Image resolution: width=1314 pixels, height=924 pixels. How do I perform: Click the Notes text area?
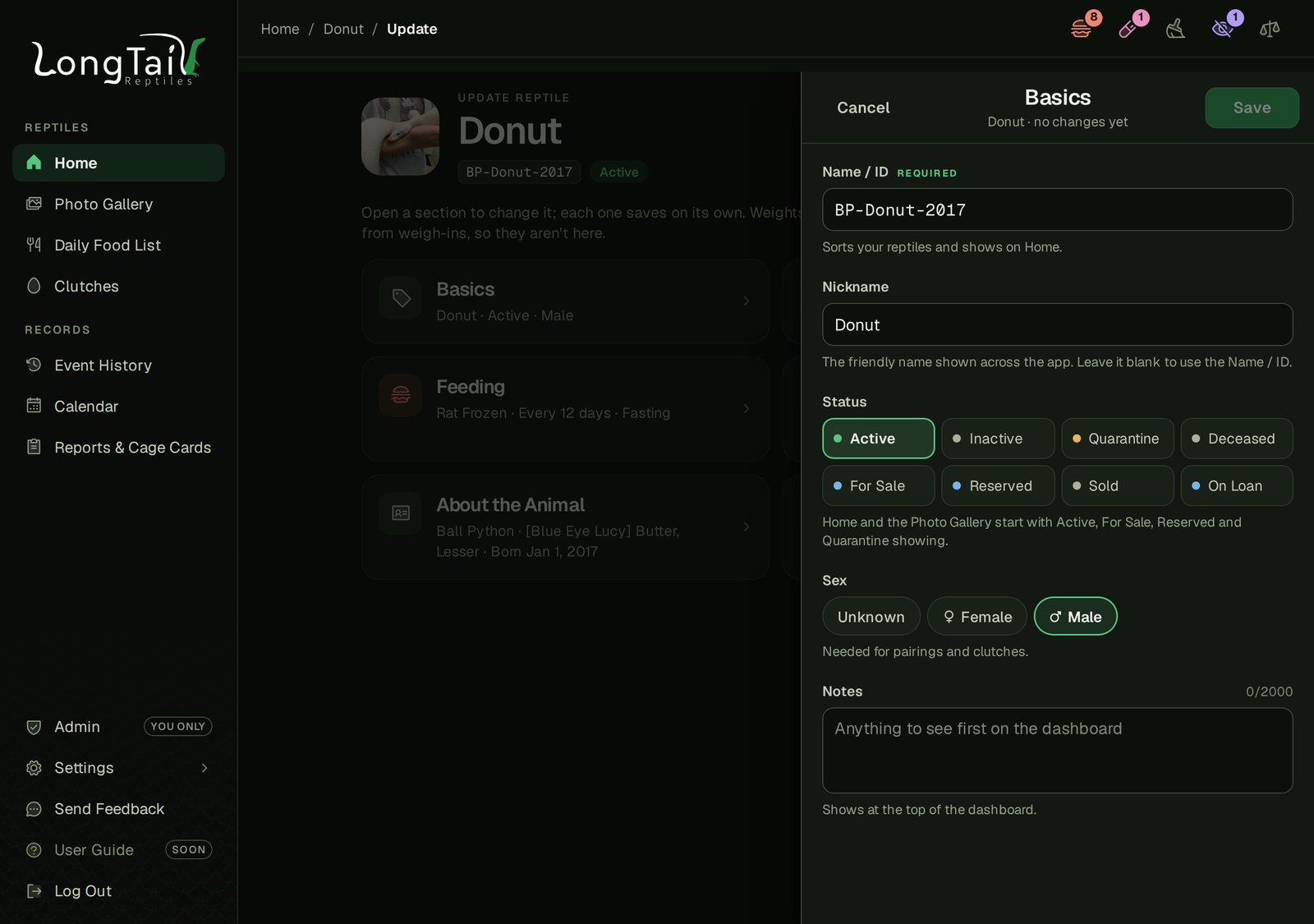1057,751
